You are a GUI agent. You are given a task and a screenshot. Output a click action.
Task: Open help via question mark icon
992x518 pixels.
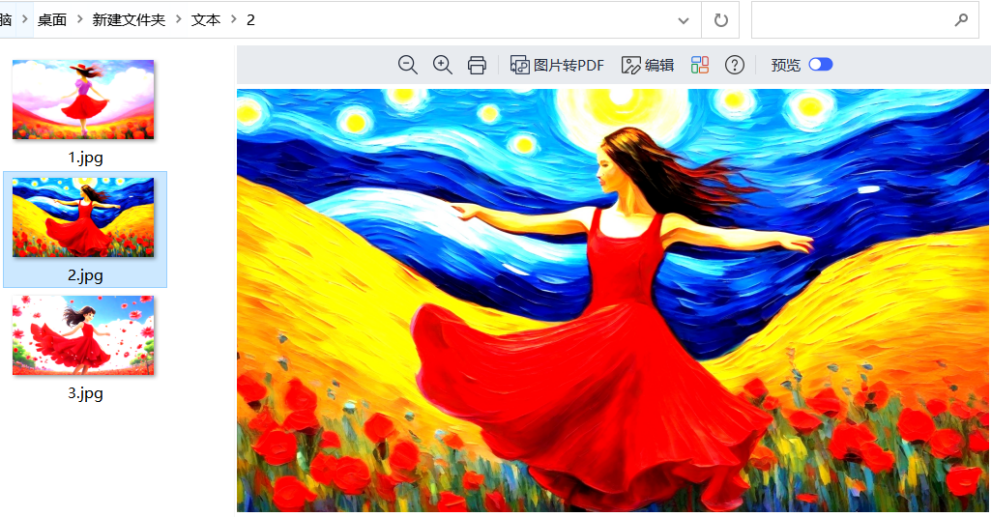tap(735, 65)
